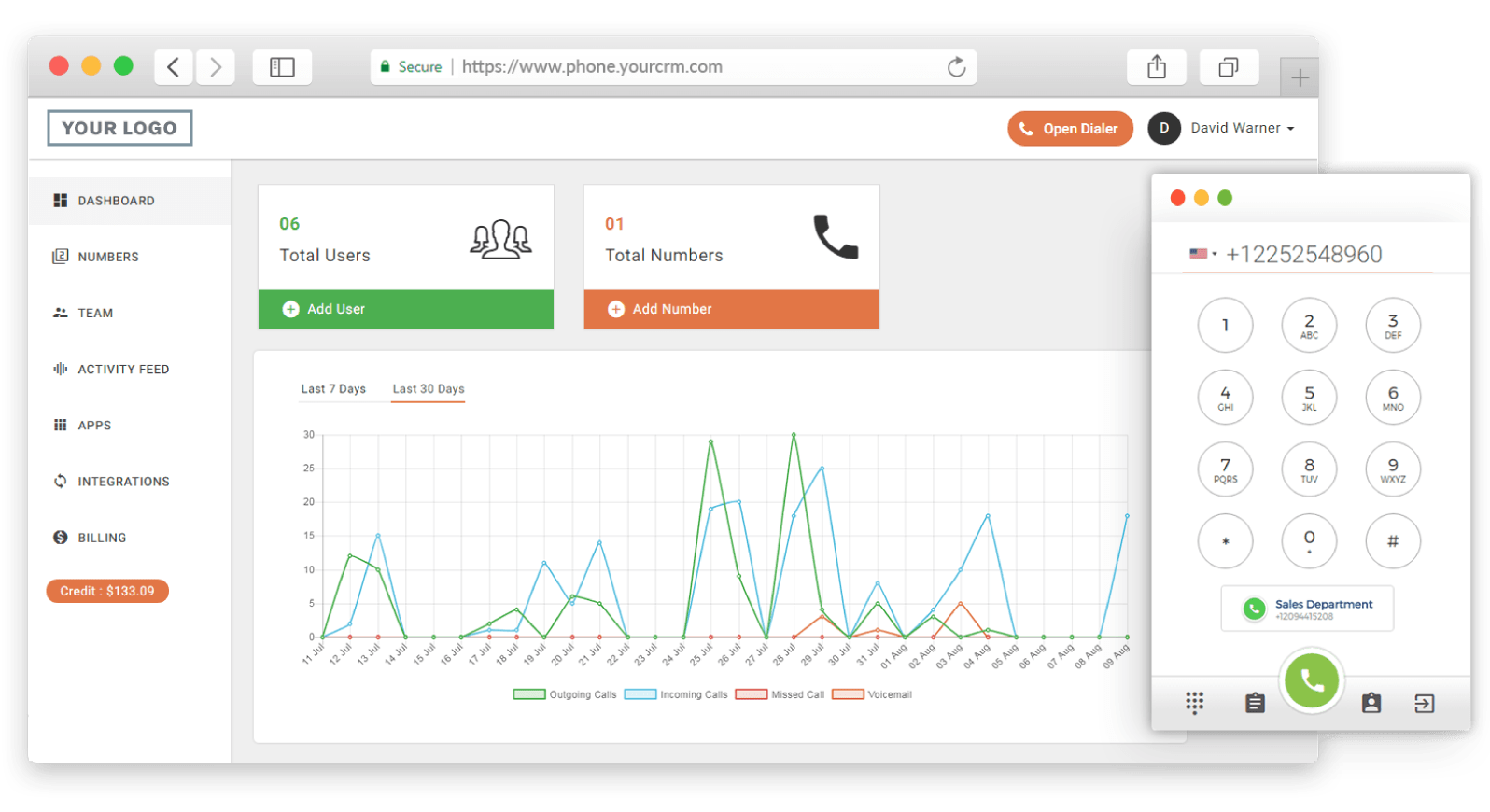Open the country flag code dropdown

[1202, 254]
